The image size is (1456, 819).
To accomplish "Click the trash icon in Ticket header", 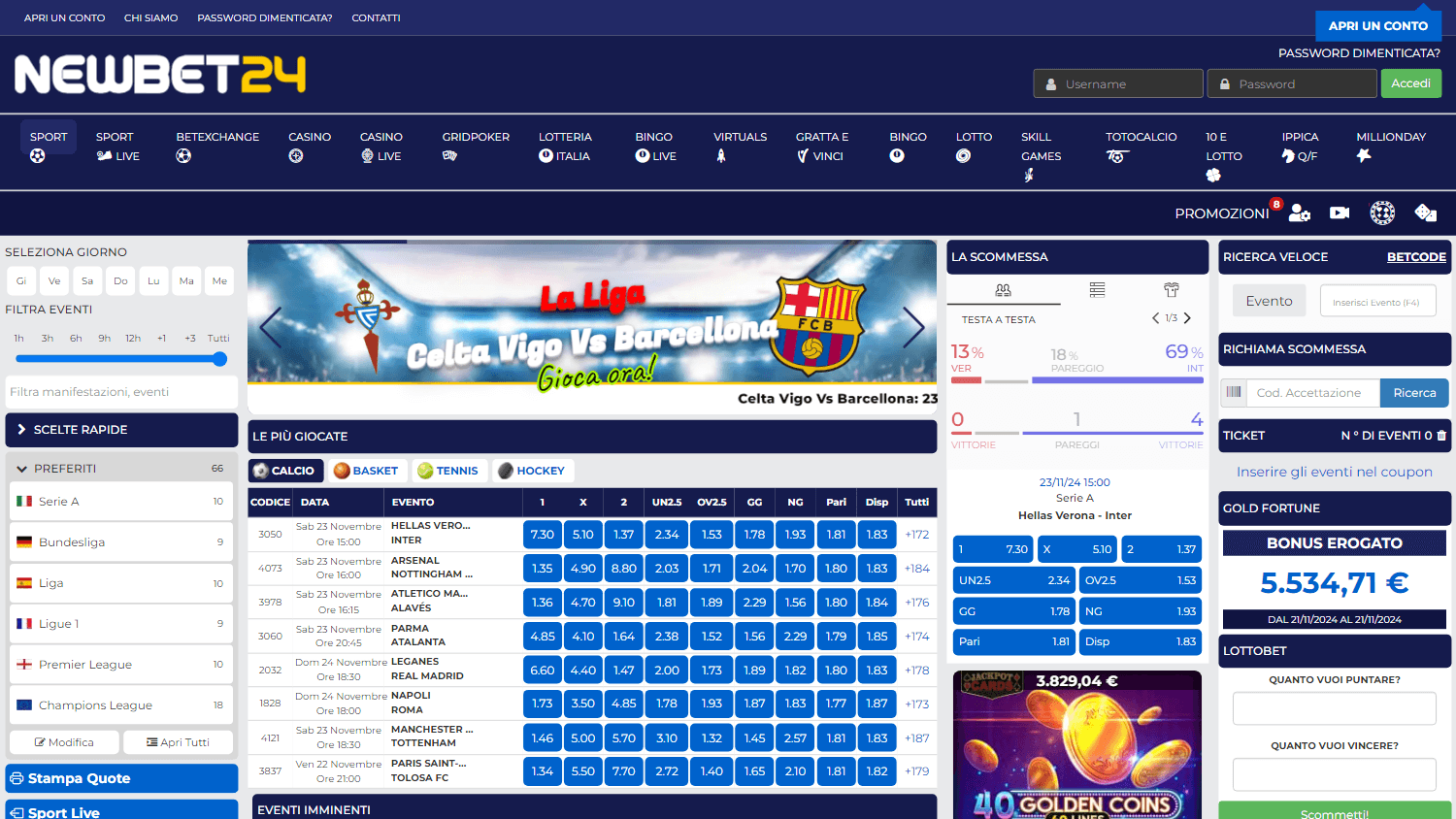I will 1441,436.
